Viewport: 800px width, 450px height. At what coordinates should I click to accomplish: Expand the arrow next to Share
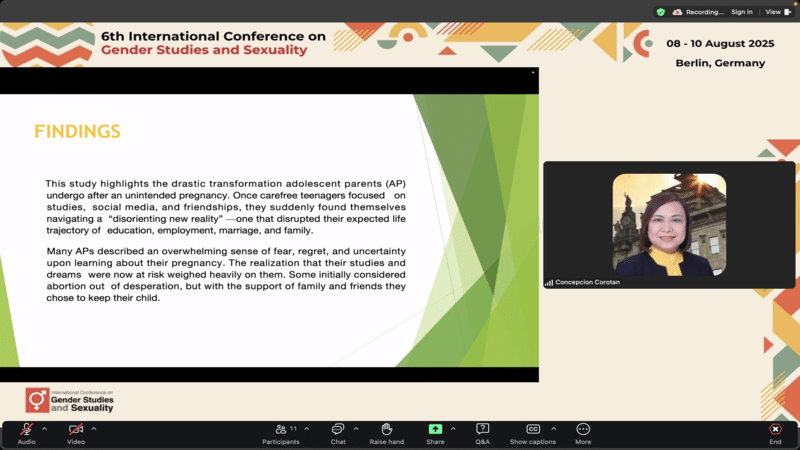[x=453, y=428]
